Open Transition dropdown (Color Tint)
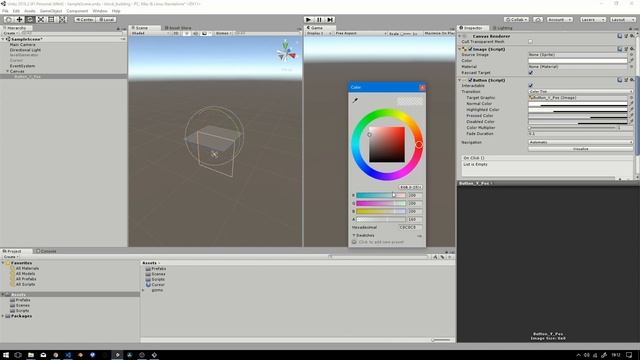 tap(580, 91)
